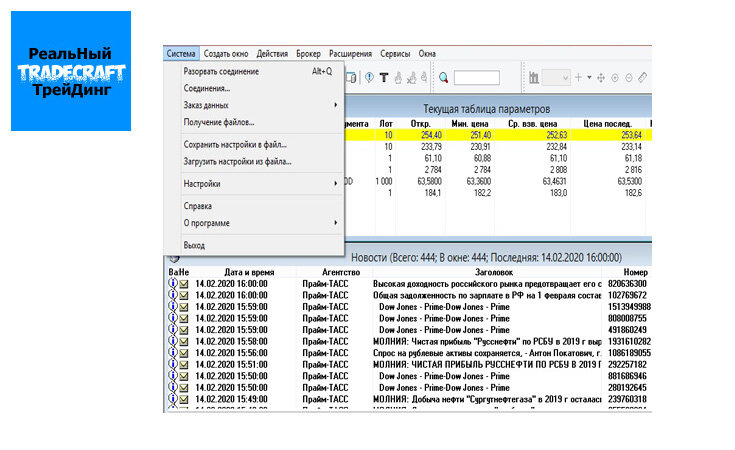Select highlighted cell with price 253,64
The height and width of the screenshot is (450, 735).
608,135
